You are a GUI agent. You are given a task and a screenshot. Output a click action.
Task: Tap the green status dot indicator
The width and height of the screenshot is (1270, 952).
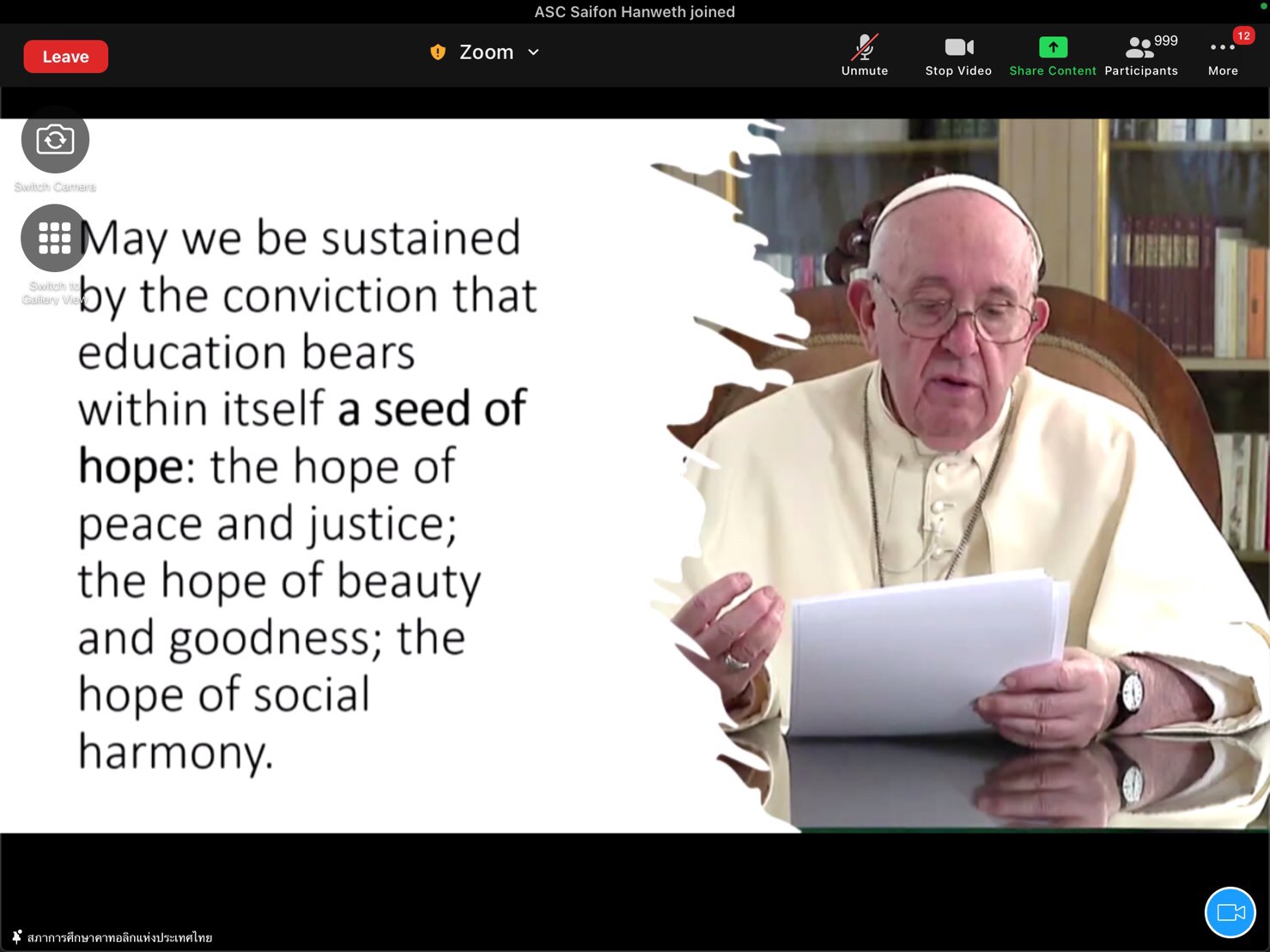1263,5
